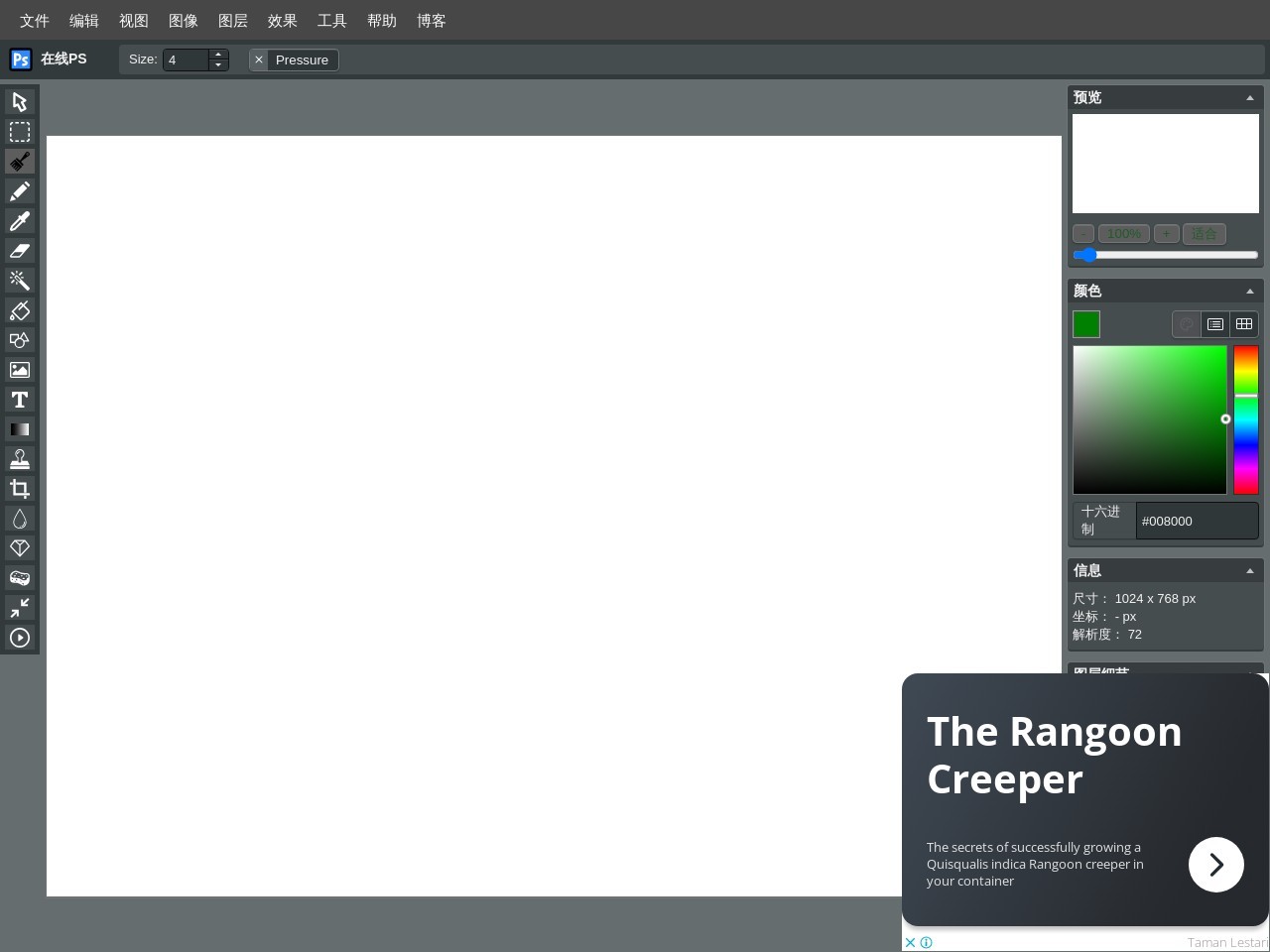Screen dimensions: 1270x952
Task: Open the 博客 menu link
Action: point(432,21)
